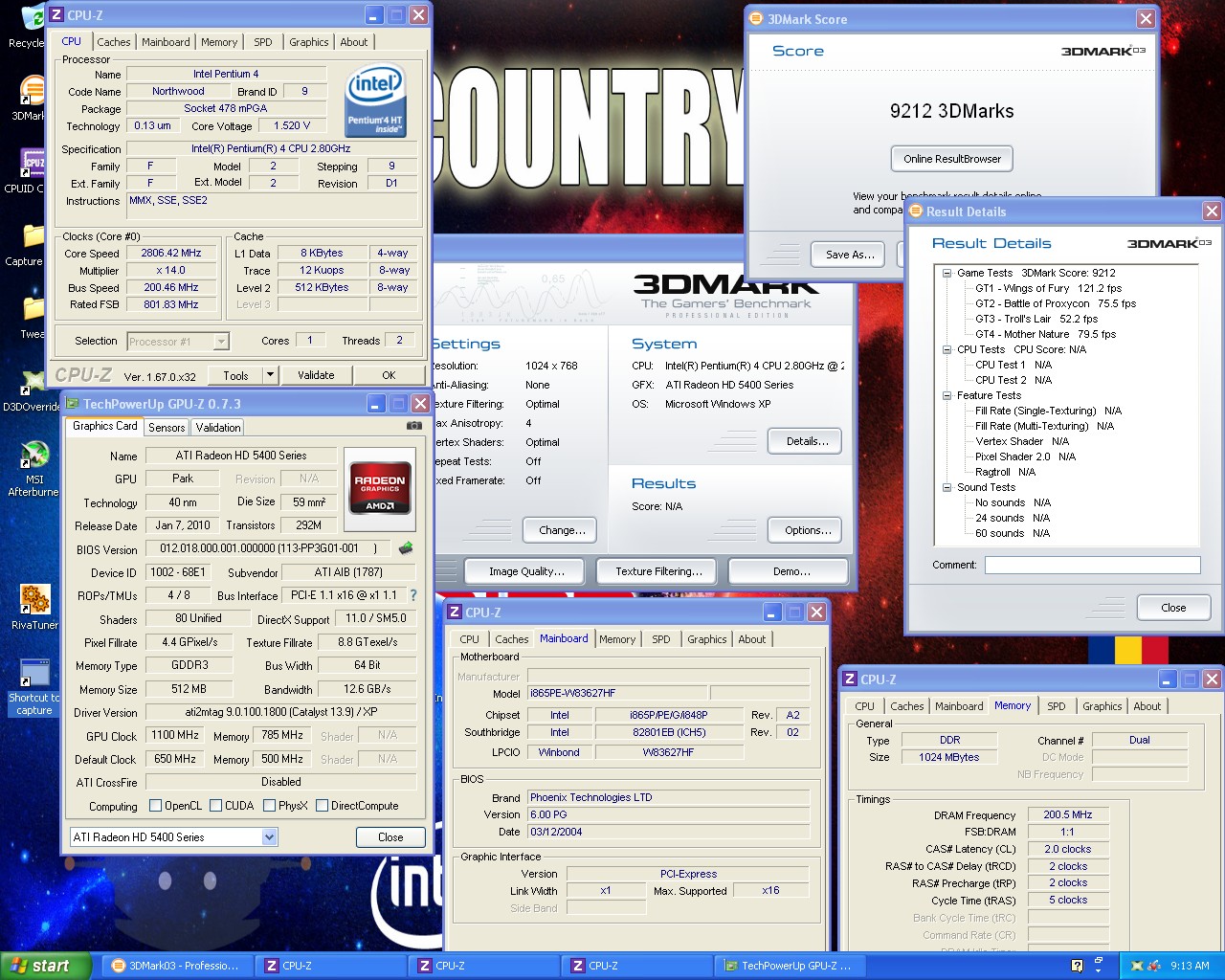Check the DirectCompute checkbox
The image size is (1225, 980).
323,806
